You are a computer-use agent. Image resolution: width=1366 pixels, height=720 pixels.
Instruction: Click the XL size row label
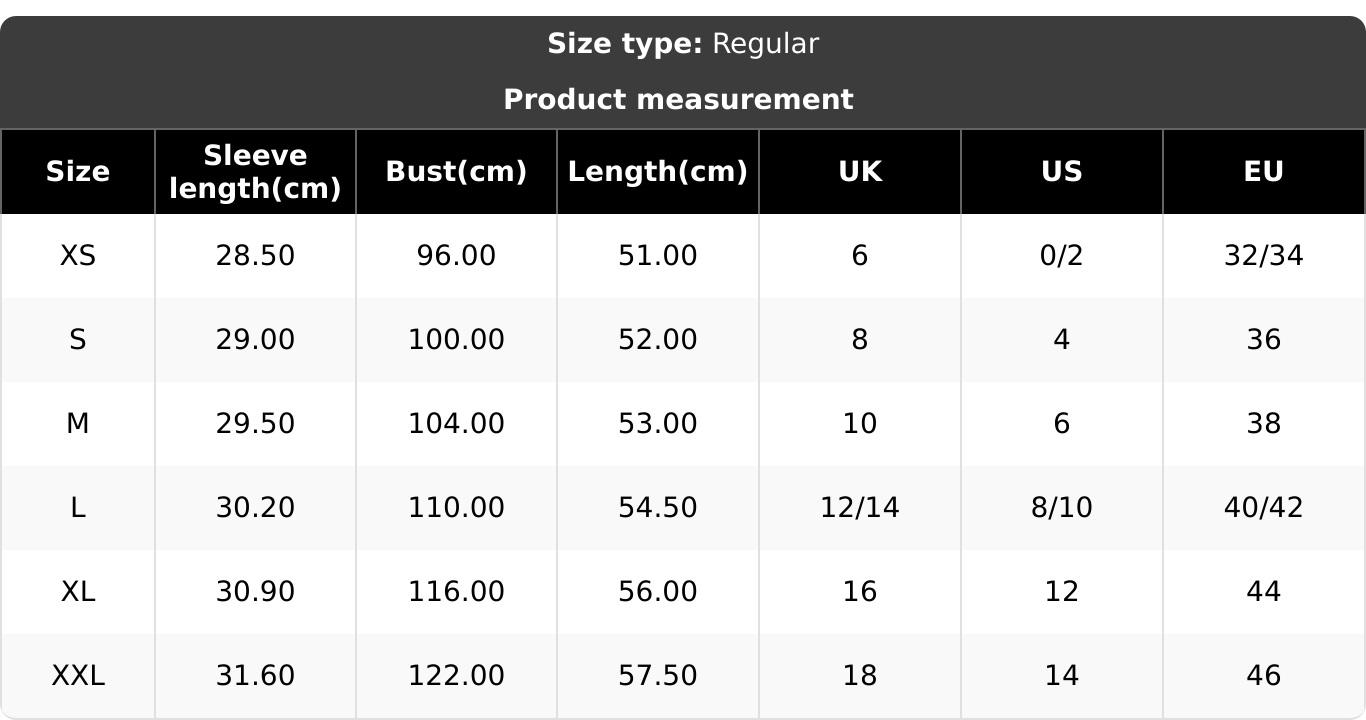(x=77, y=592)
